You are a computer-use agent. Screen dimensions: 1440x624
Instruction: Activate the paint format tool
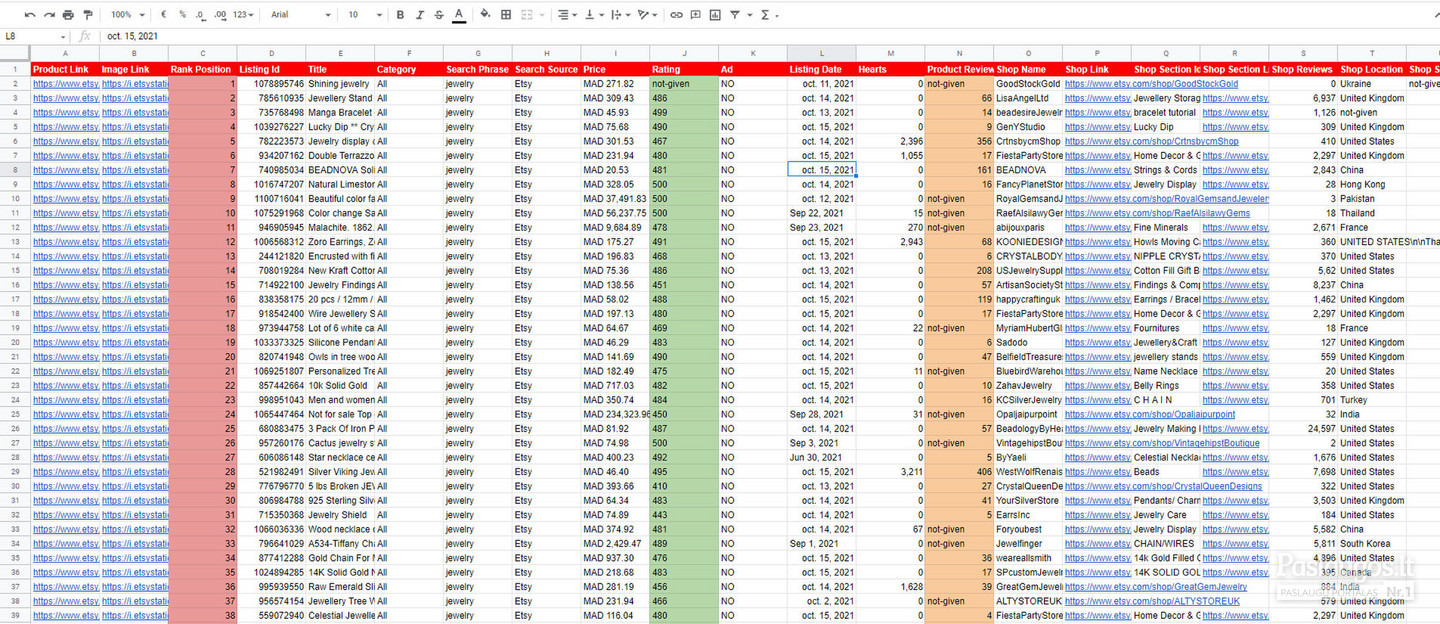pos(88,15)
